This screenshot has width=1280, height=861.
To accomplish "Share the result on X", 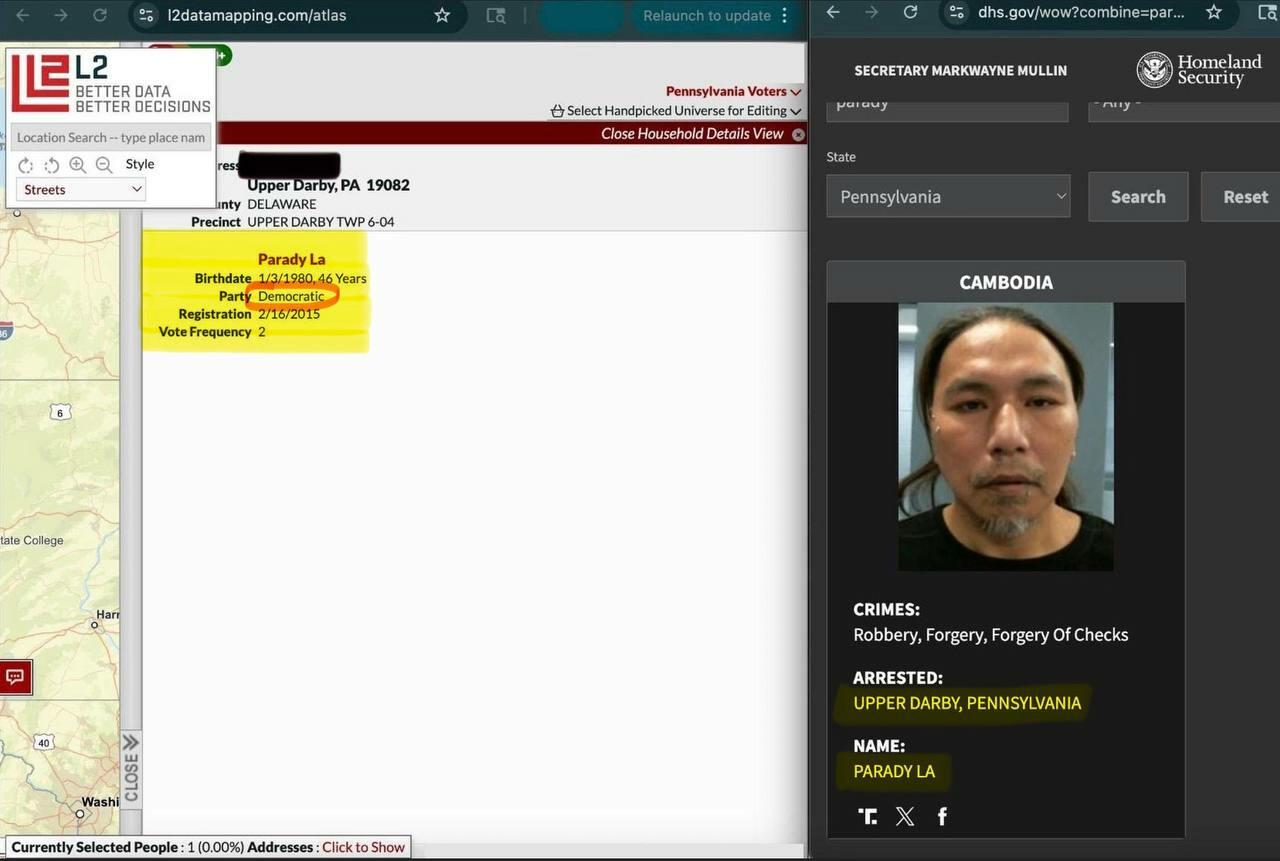I will 905,816.
